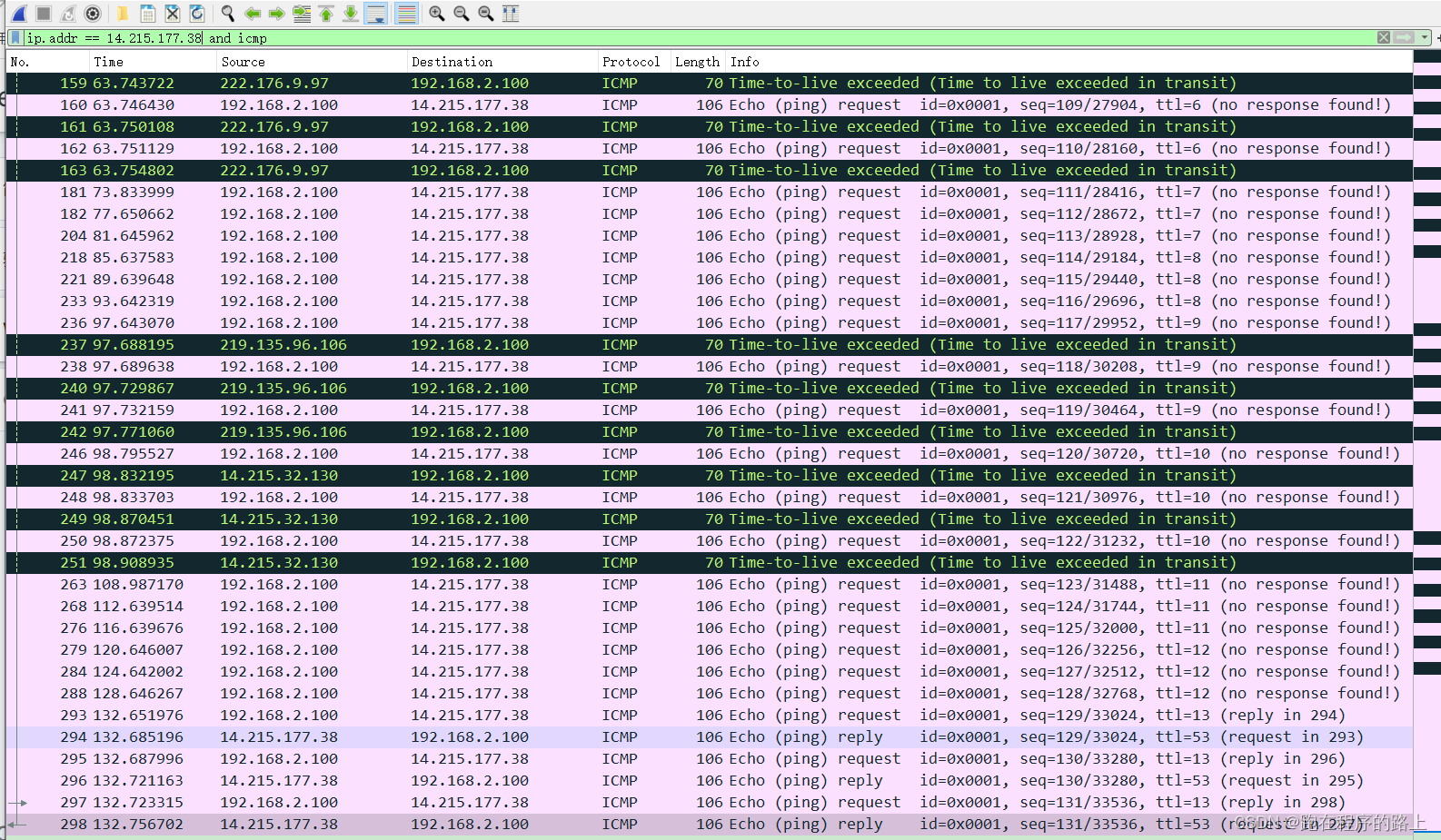Sort by the Protocol column header
The image size is (1441, 840).
tap(634, 62)
